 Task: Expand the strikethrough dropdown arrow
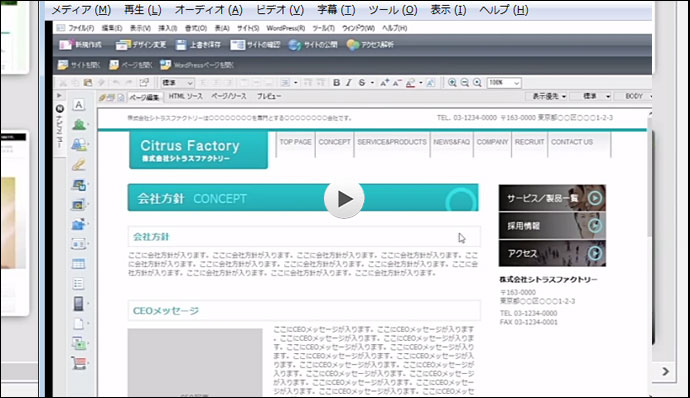[372, 82]
